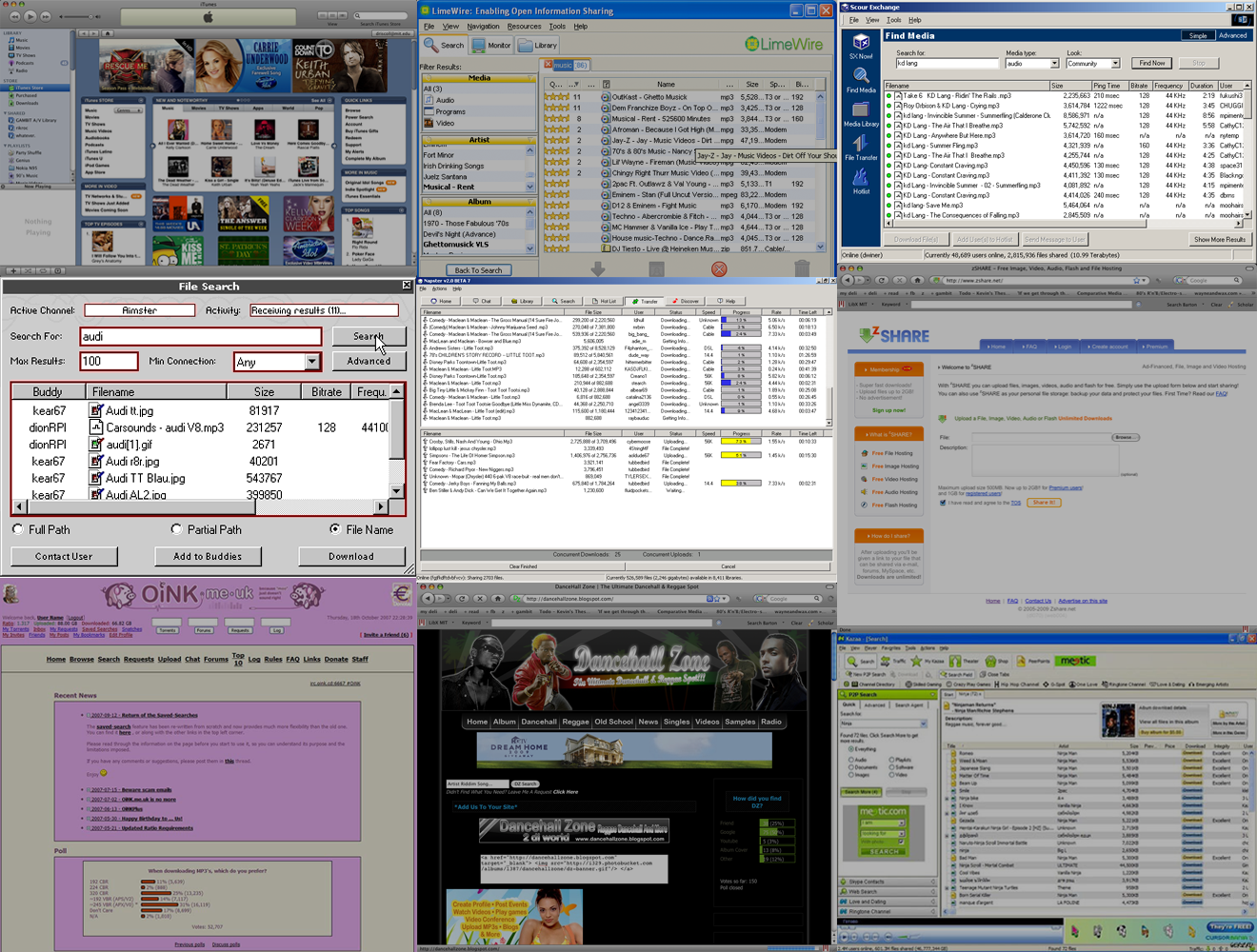Click the Share it! button on zShare
Image resolution: width=1257 pixels, height=952 pixels.
[1044, 503]
